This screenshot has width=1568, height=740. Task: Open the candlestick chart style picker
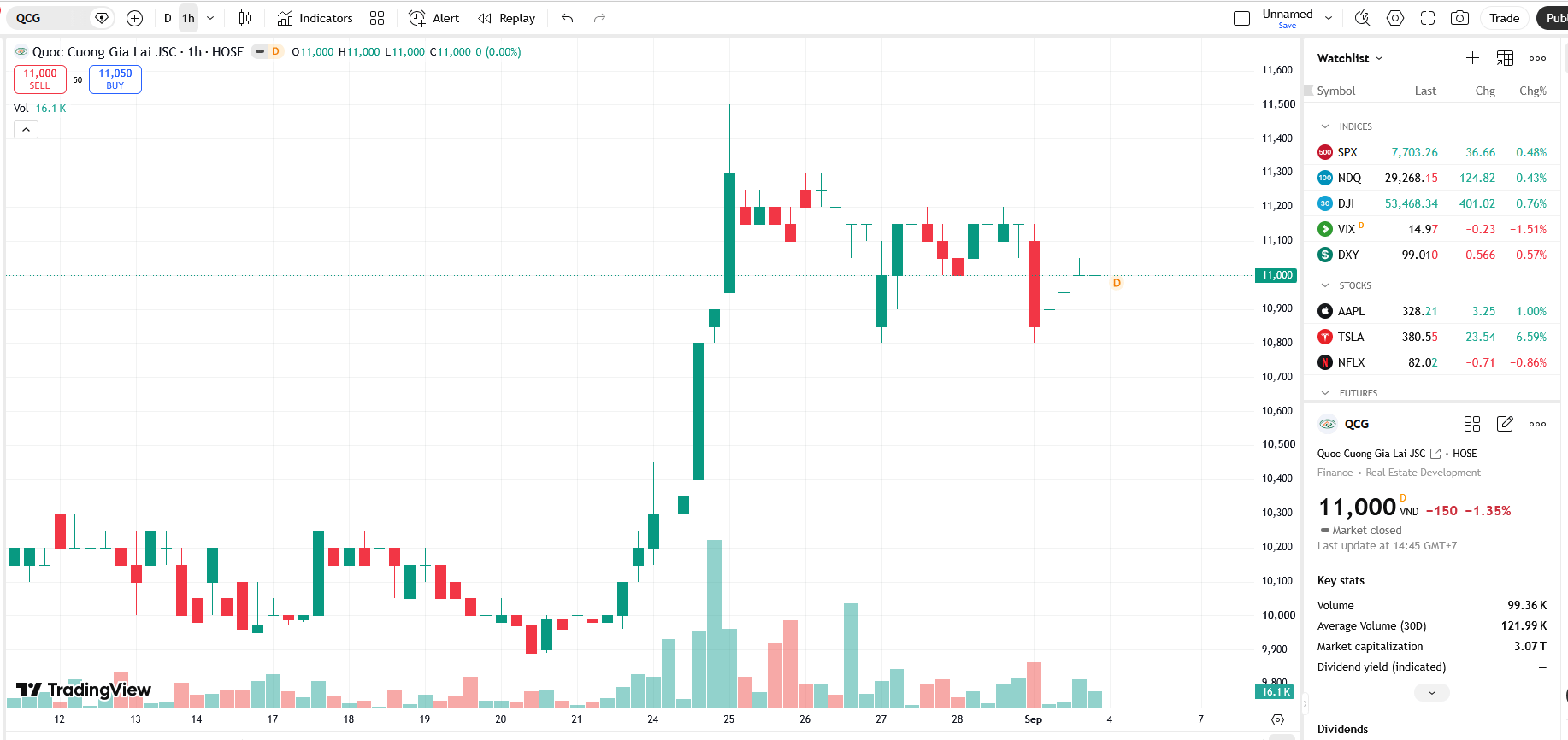(x=245, y=18)
